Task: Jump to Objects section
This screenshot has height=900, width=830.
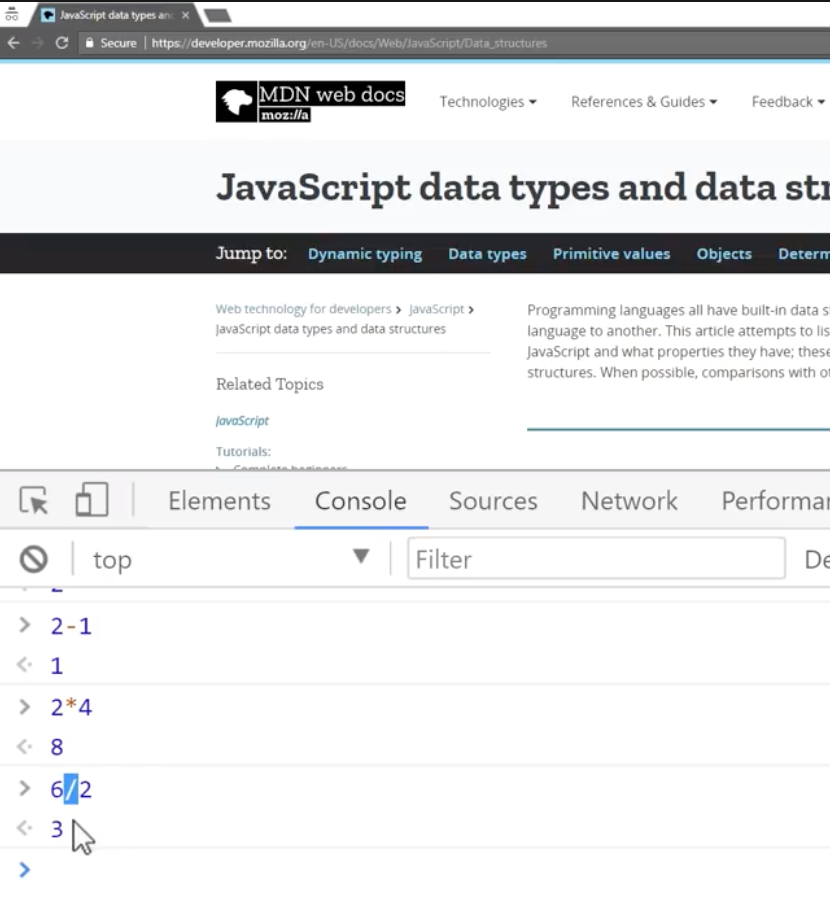Action: tap(724, 254)
